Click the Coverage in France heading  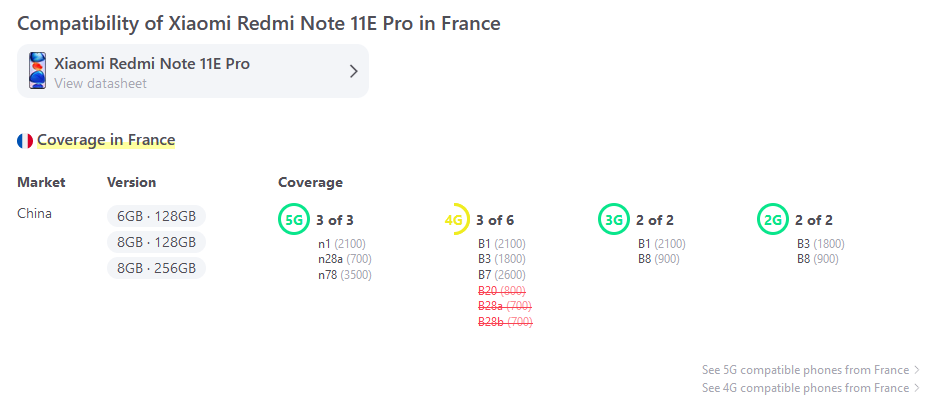click(x=106, y=140)
